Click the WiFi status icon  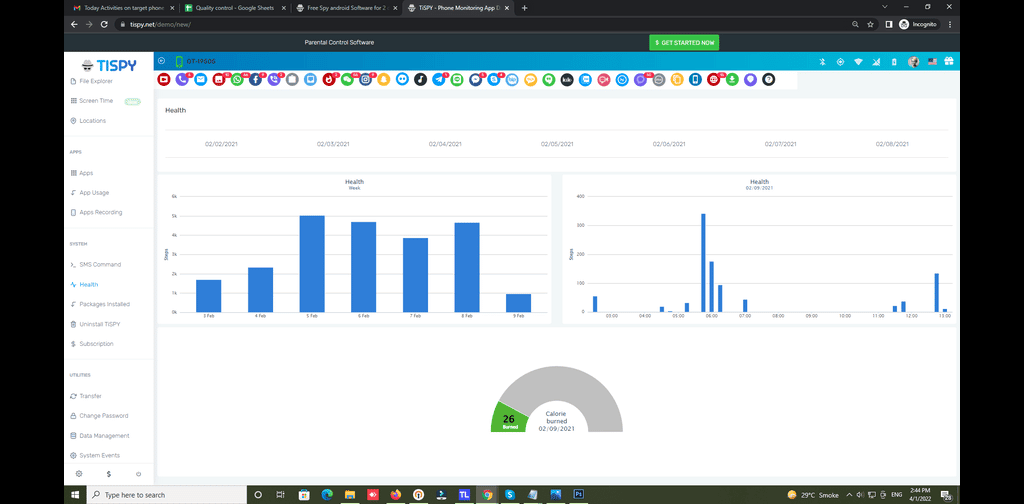pos(858,62)
